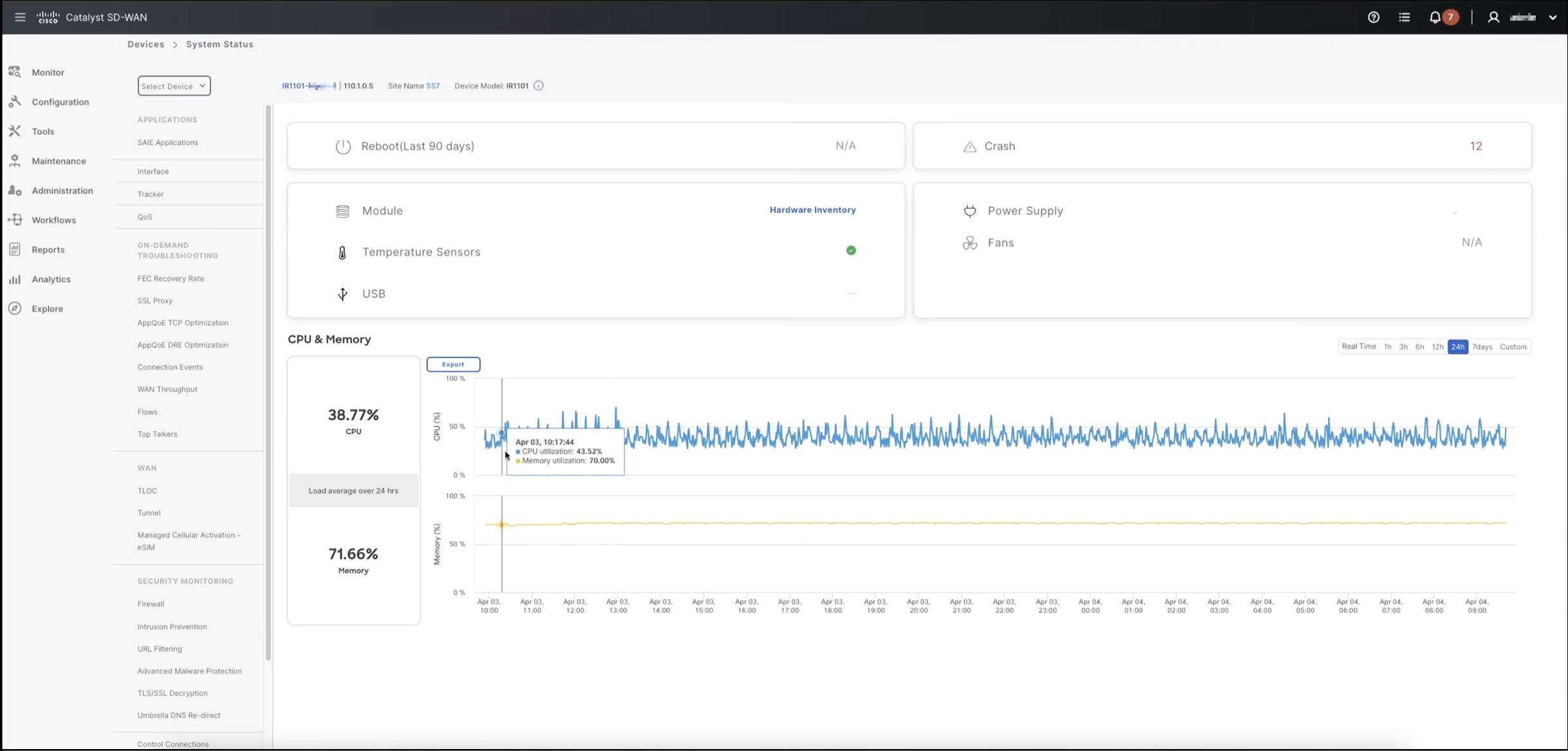This screenshot has width=1568, height=751.
Task: Click the Analytics sidebar icon
Action: tap(15, 279)
